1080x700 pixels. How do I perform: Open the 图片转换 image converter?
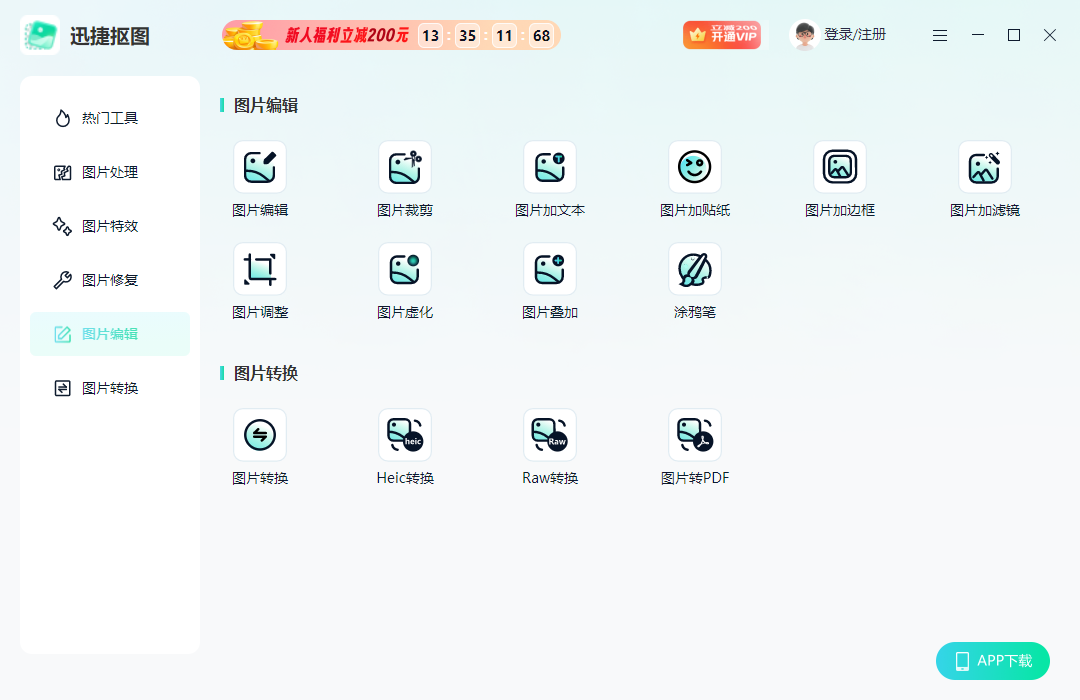(260, 446)
